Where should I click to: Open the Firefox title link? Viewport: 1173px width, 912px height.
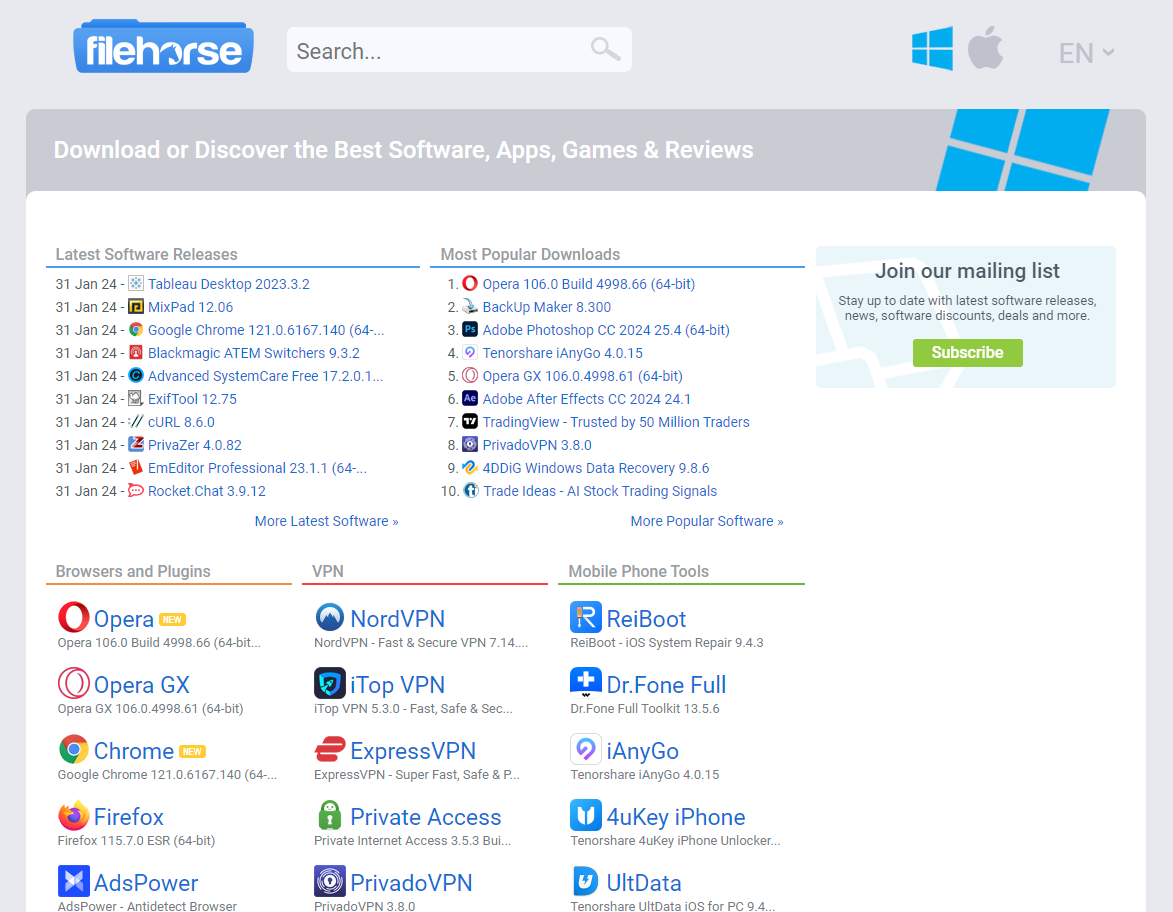pos(129,816)
